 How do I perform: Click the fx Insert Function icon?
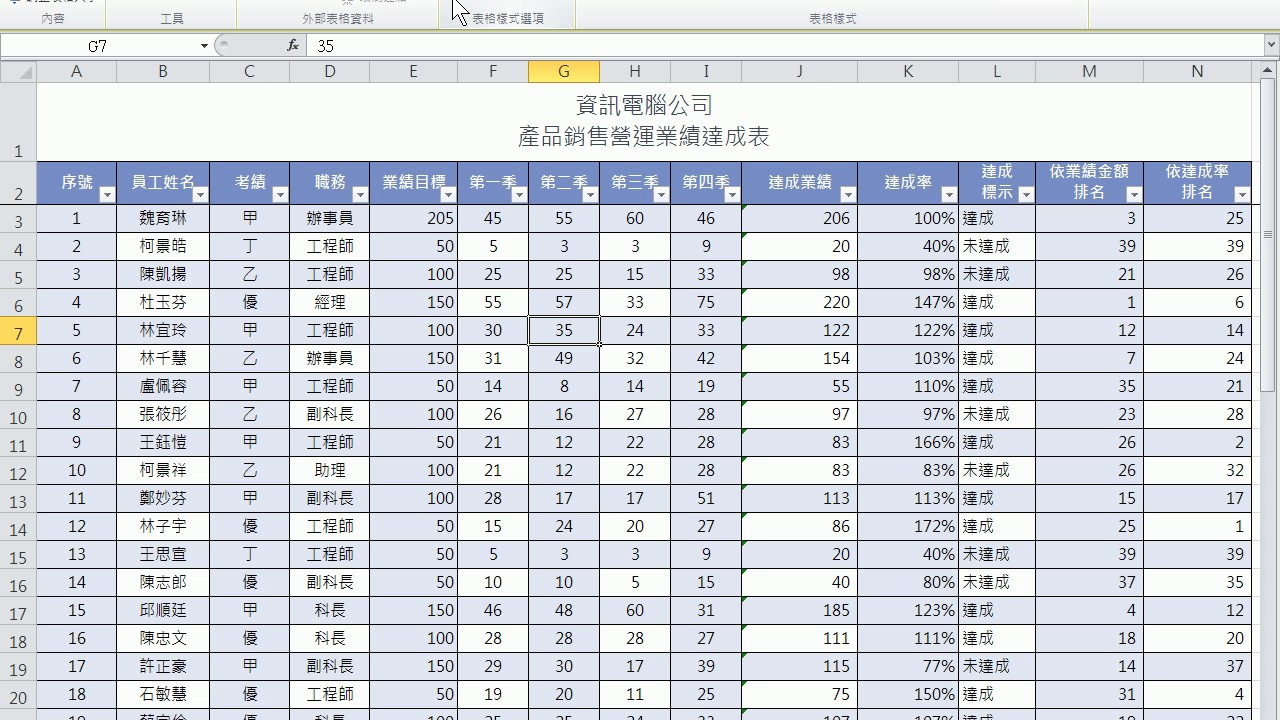point(292,45)
